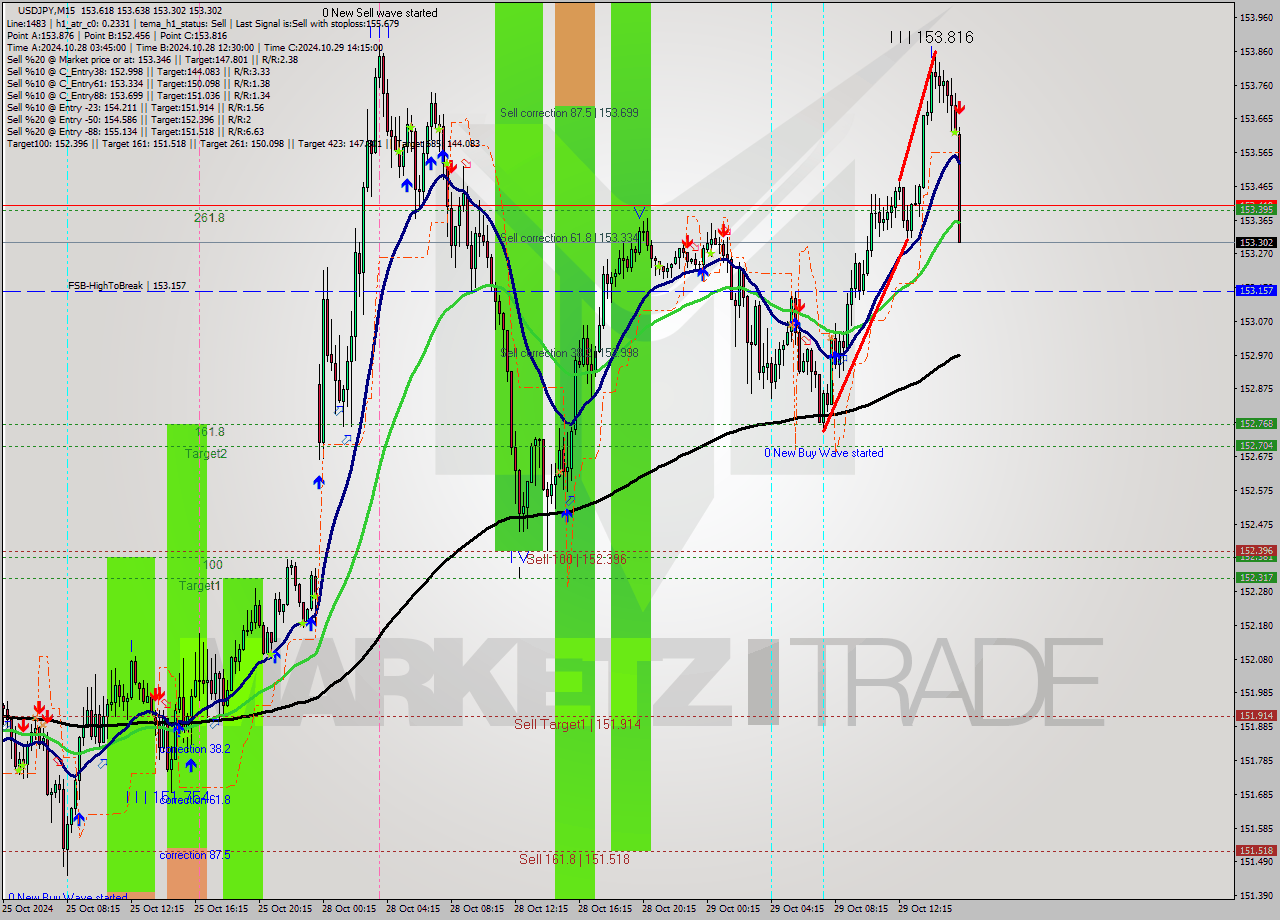Click the '25 Oct 2024' time axis label

[27, 909]
